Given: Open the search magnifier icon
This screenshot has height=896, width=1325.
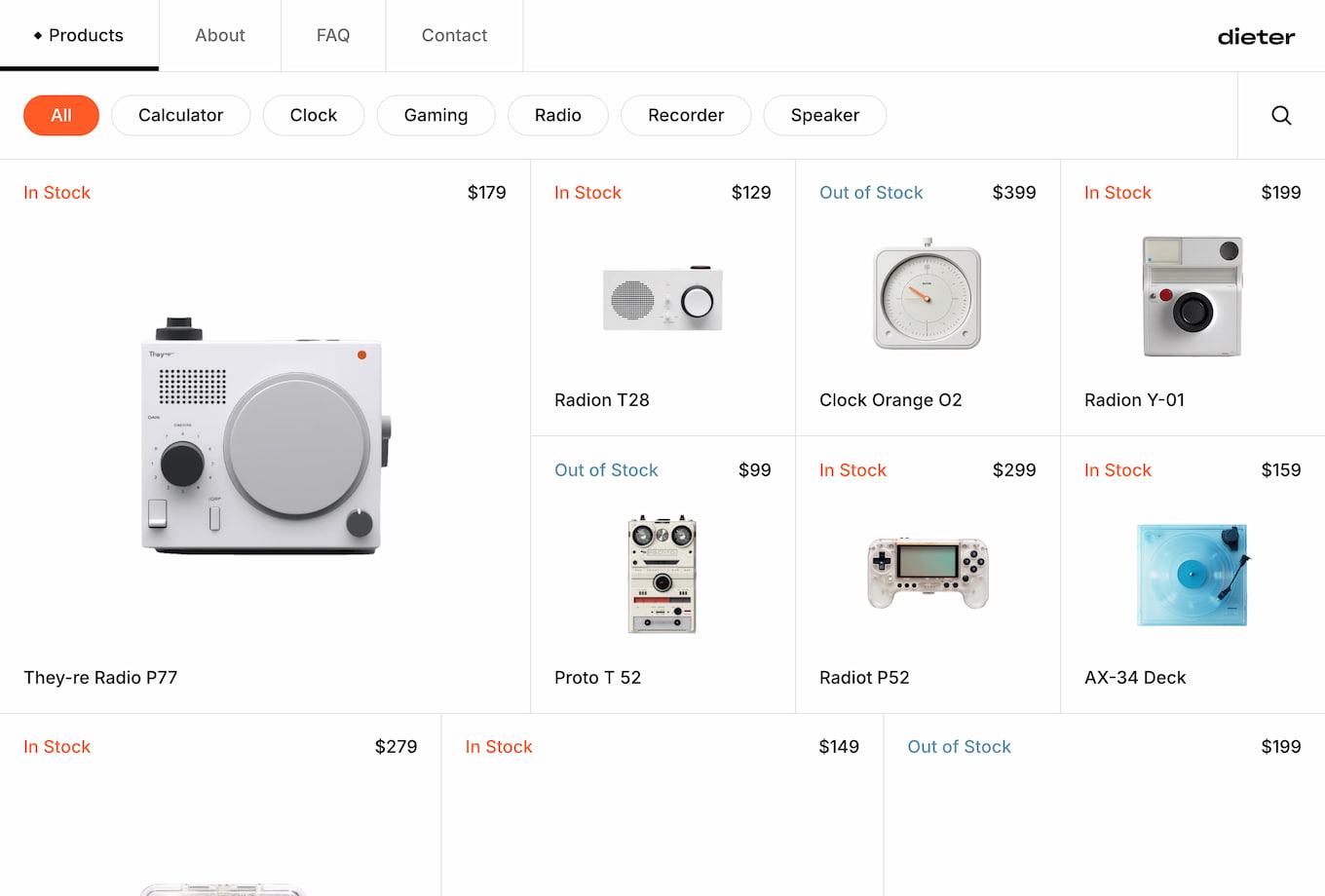Looking at the screenshot, I should (x=1281, y=115).
